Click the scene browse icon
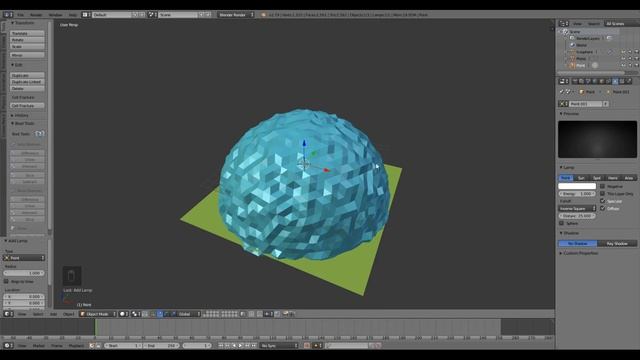Viewport: 640px width, 360px height. [x=152, y=15]
